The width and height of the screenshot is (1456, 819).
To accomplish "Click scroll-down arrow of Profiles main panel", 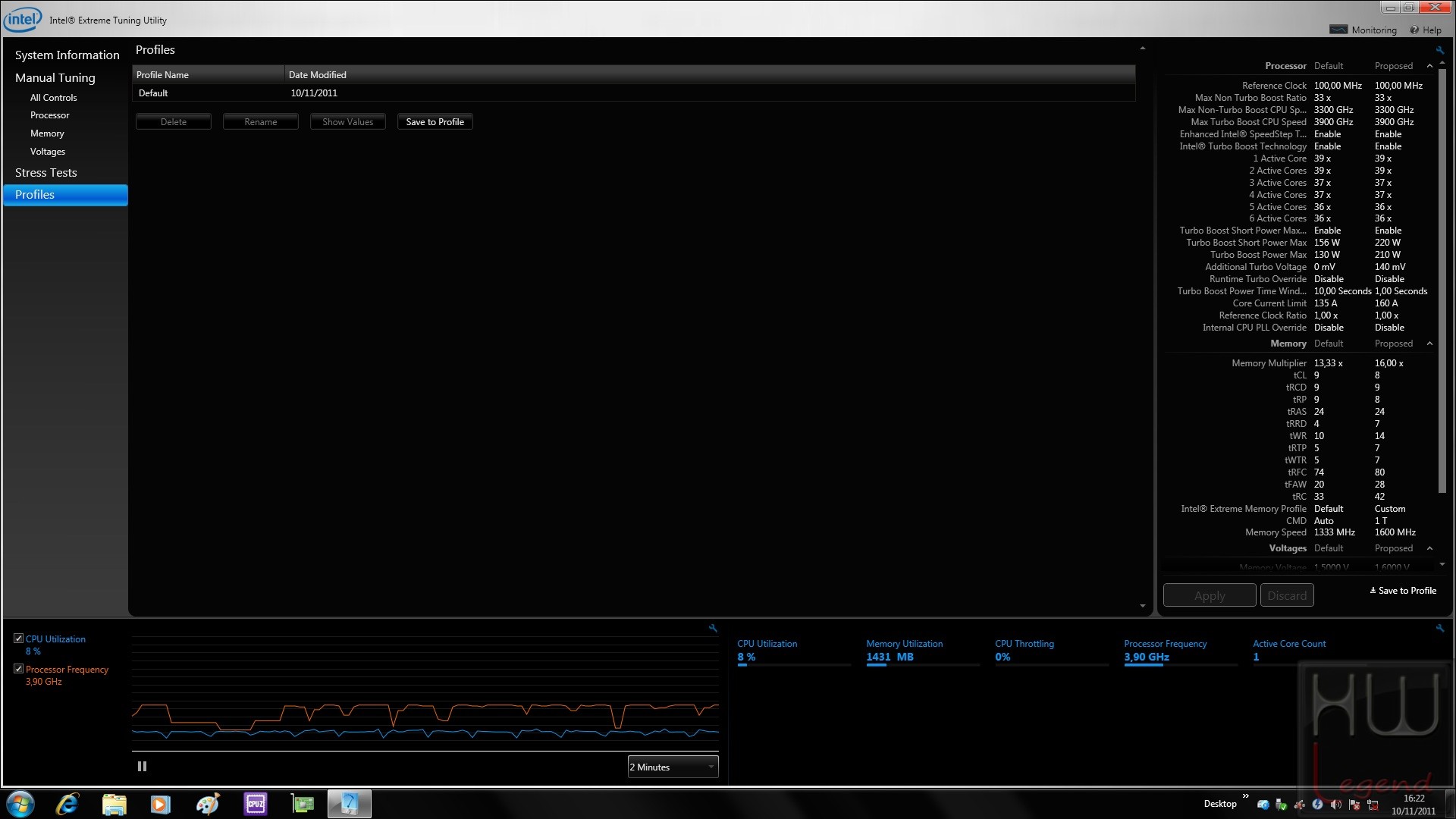I will click(1143, 606).
